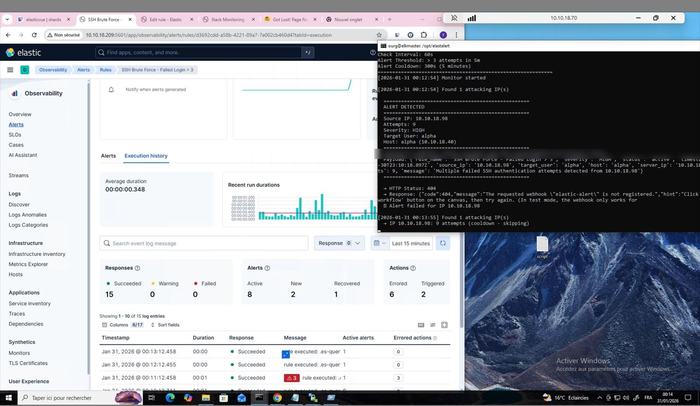
Task: Switch to Stack Monitoring browser tab
Action: 229,20
